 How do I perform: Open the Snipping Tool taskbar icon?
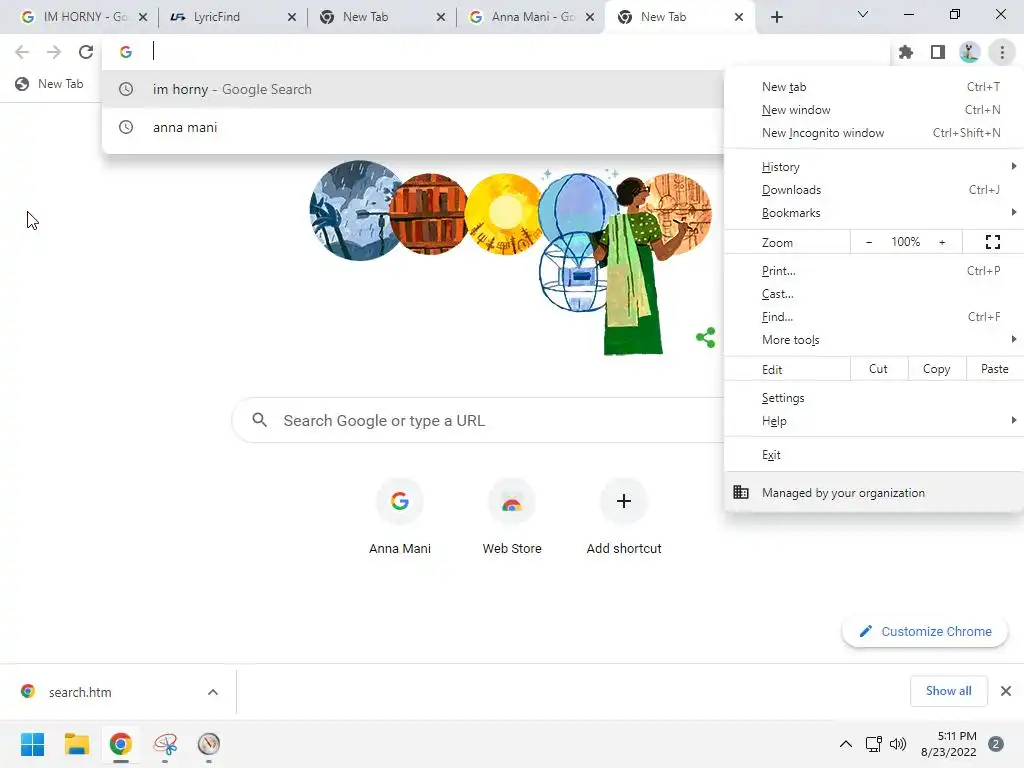click(x=165, y=744)
